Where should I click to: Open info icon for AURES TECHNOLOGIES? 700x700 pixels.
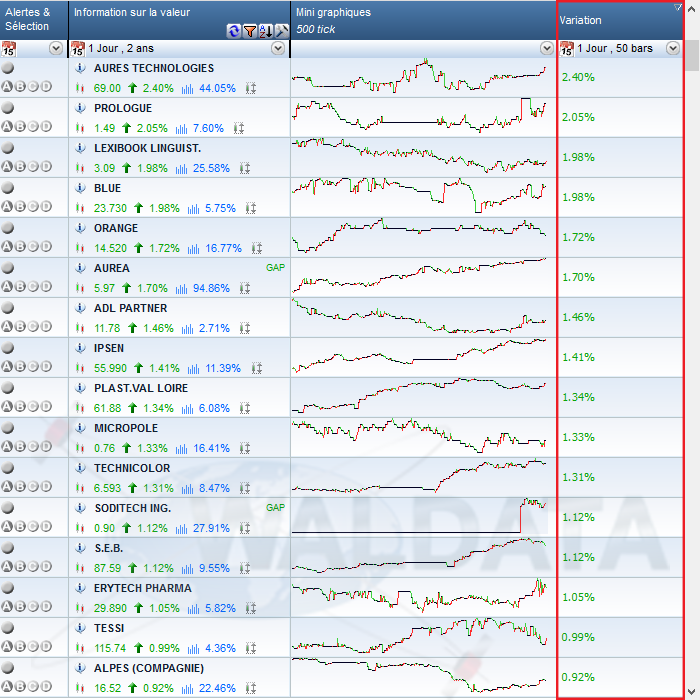point(80,68)
